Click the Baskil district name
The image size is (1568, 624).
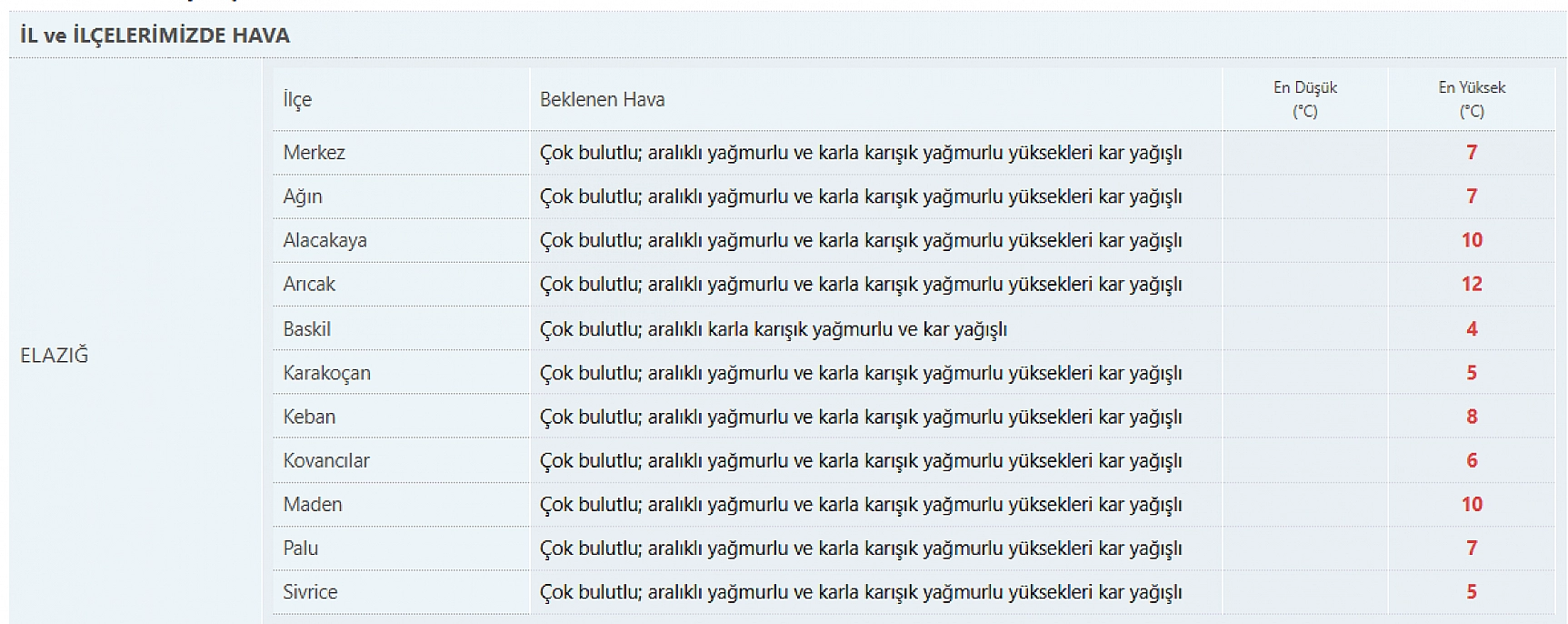(x=307, y=328)
